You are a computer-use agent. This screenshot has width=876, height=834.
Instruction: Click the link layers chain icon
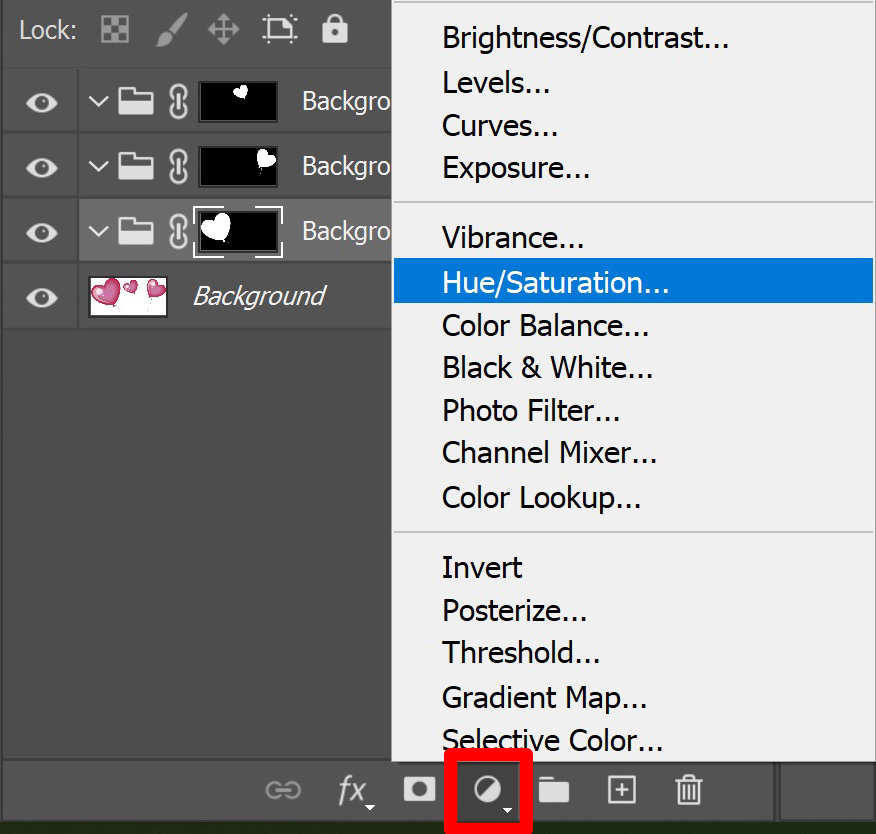pos(283,790)
